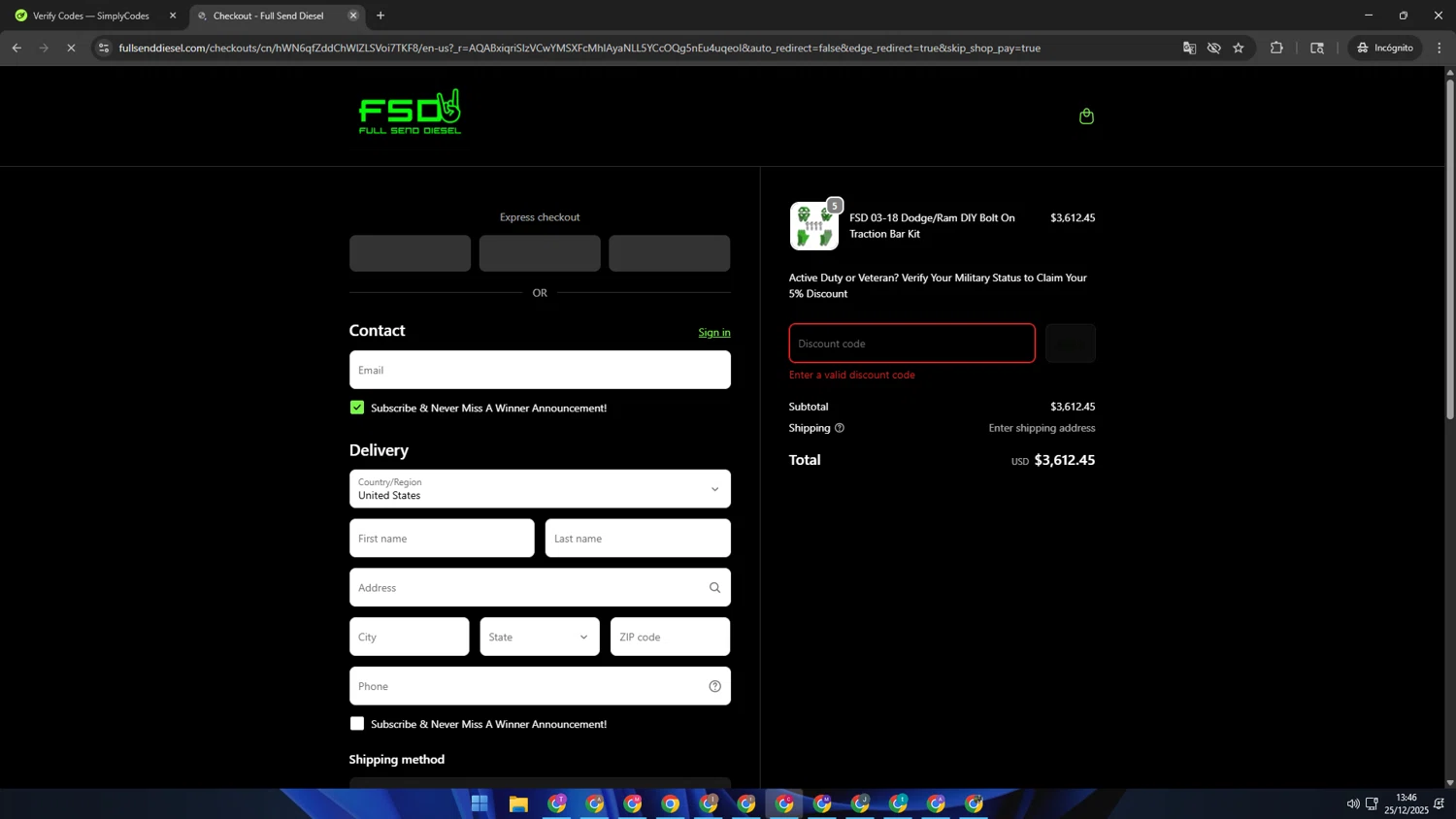Click the scrollbar down arrow
The image size is (1456, 819).
click(1450, 782)
